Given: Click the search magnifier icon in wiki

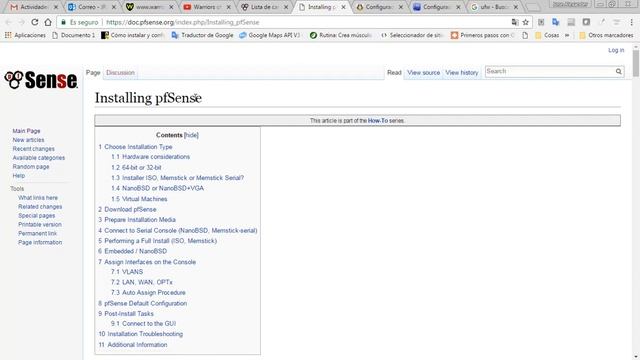Looking at the screenshot, I should [x=619, y=71].
